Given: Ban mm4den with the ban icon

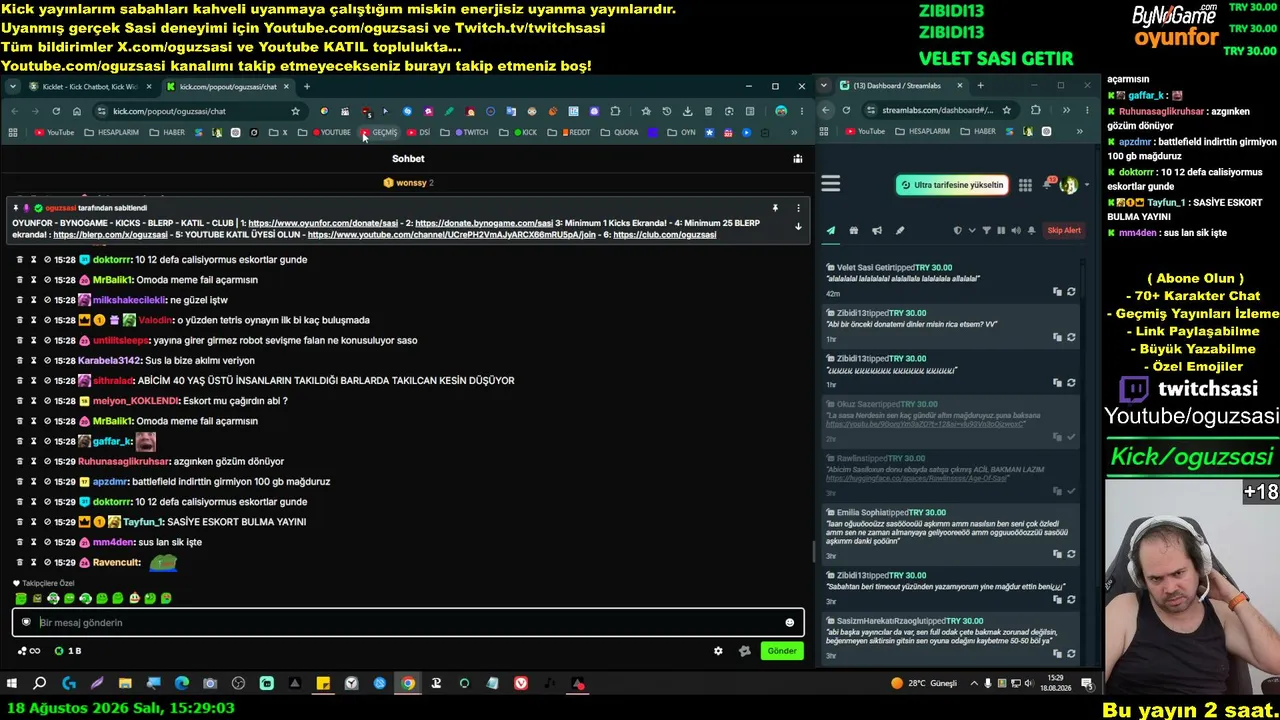Looking at the screenshot, I should (47, 542).
